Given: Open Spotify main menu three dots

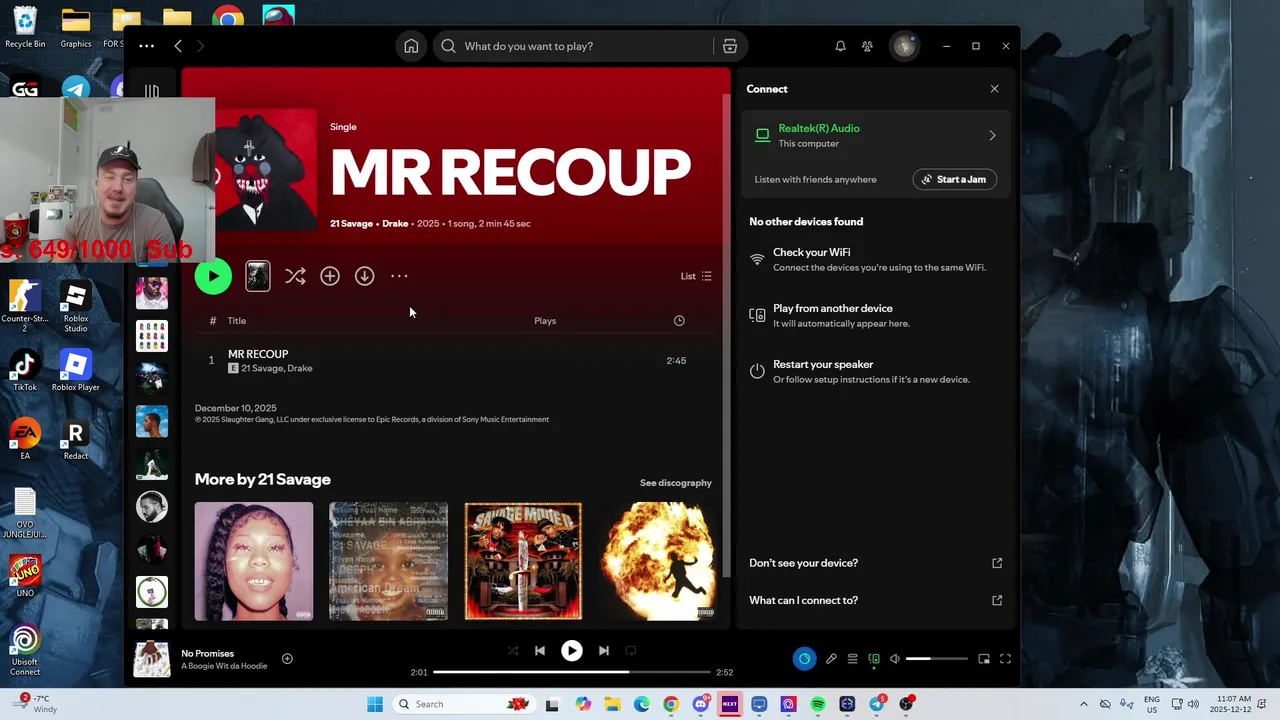Looking at the screenshot, I should [x=147, y=46].
